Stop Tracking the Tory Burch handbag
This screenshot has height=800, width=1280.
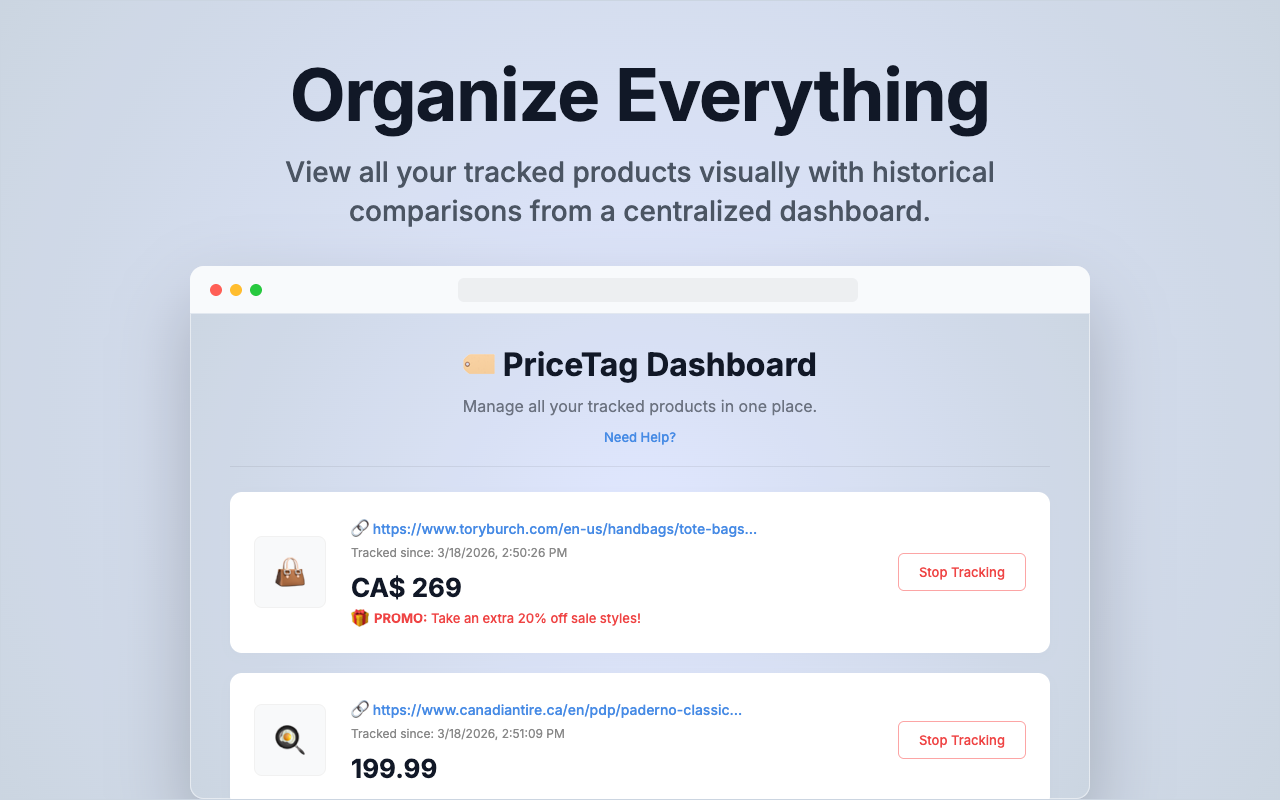[x=961, y=571]
